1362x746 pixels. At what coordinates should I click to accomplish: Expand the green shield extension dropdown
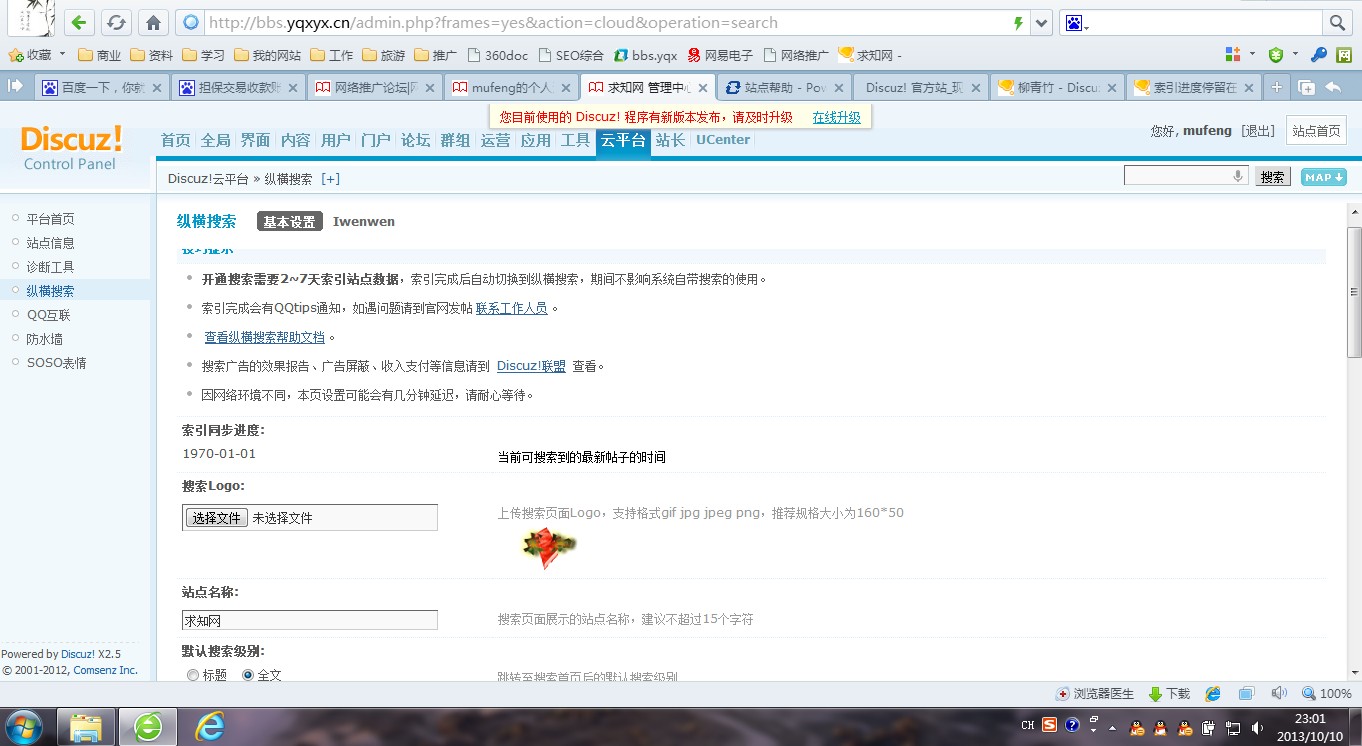pyautogui.click(x=1295, y=55)
